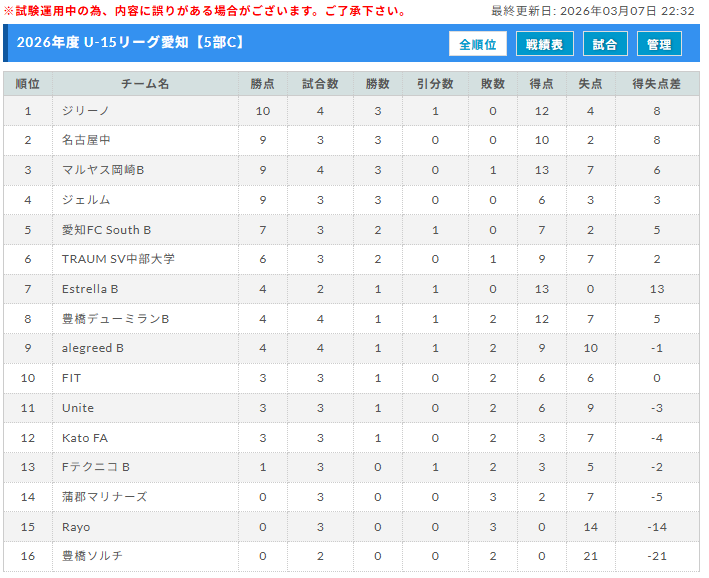Image resolution: width=709 pixels, height=578 pixels.
Task: Click the 得失点差 column header
Action: pyautogui.click(x=656, y=85)
